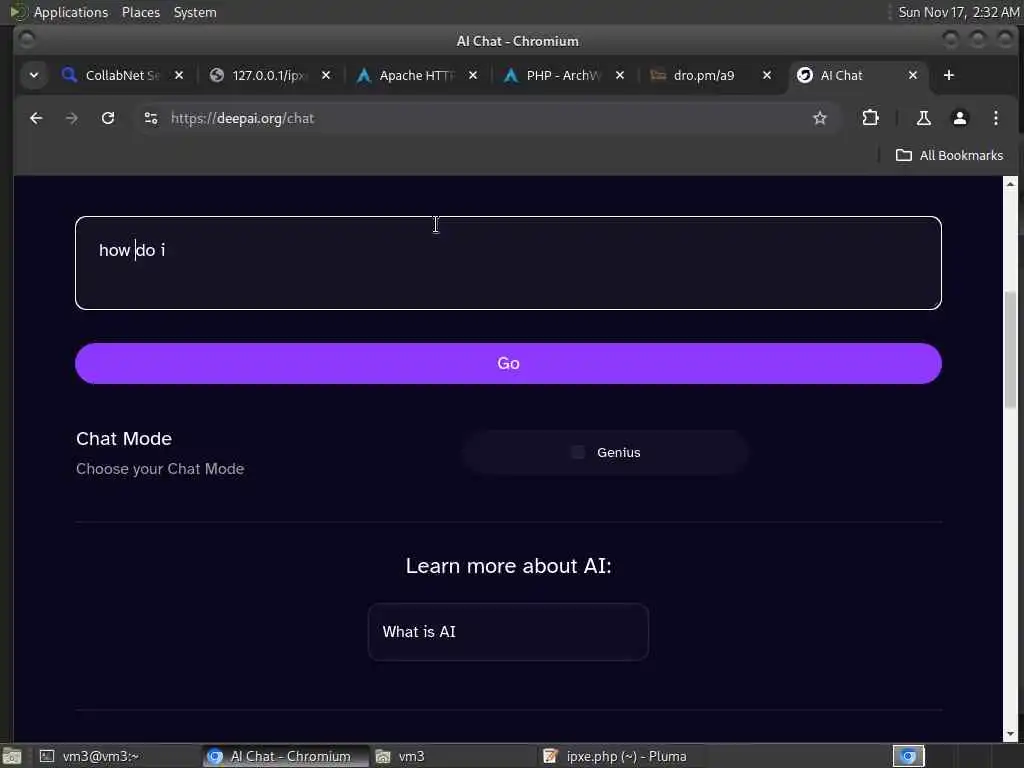Go back to the previous page

pyautogui.click(x=36, y=118)
